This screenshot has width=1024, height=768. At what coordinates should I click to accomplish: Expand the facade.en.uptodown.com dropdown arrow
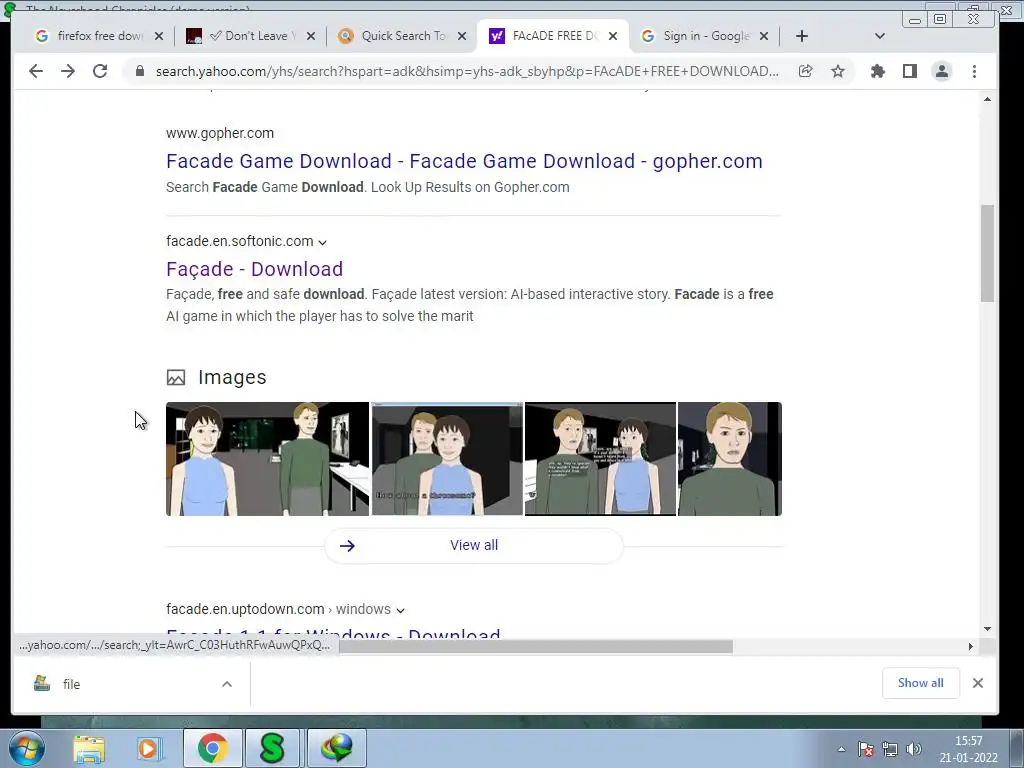[x=400, y=610]
